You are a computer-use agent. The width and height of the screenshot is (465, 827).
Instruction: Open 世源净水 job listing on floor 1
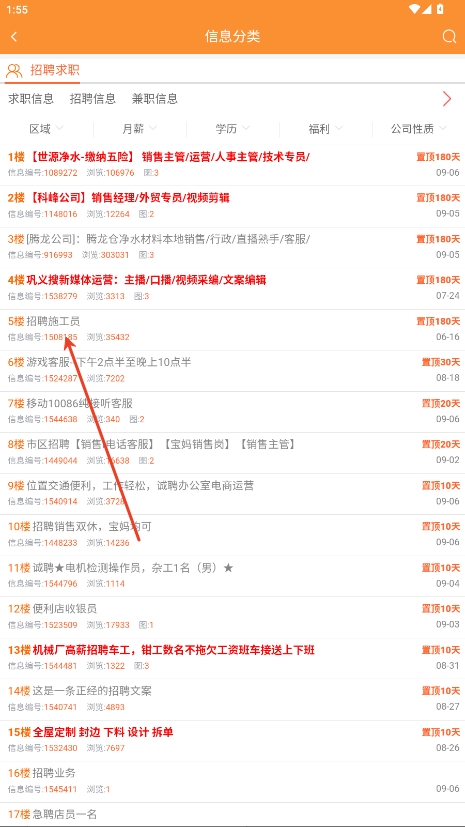[232, 165]
